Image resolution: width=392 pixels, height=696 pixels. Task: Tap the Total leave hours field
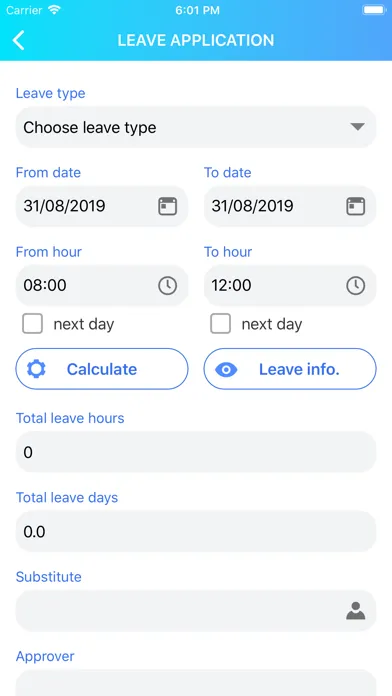[x=196, y=452]
